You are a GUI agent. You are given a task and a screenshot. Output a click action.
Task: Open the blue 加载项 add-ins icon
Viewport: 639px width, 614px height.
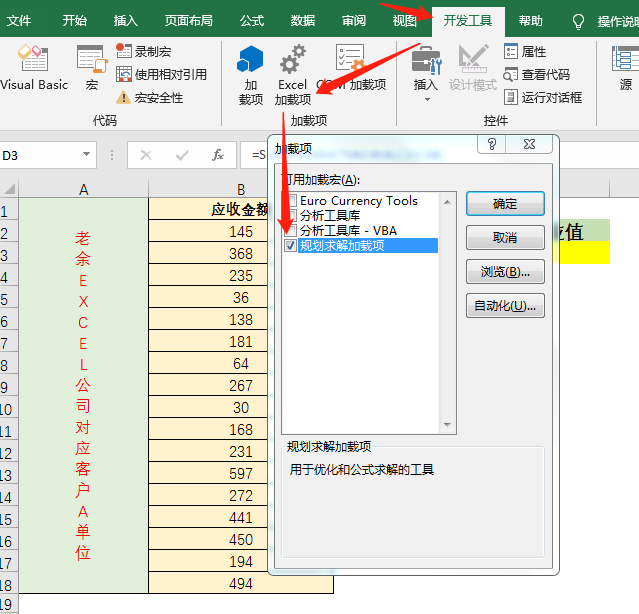250,75
